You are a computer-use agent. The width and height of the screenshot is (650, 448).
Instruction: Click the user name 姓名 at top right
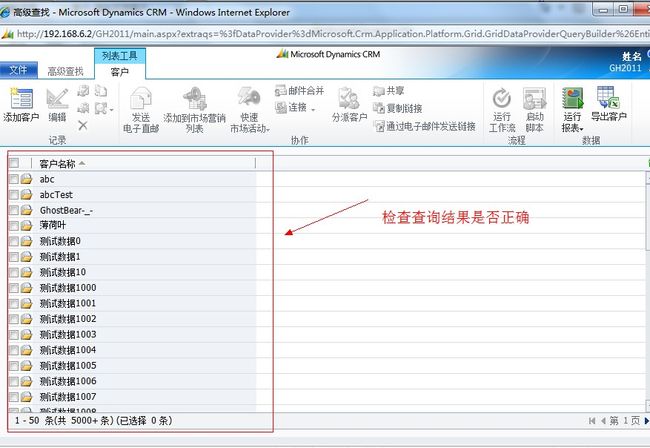point(632,56)
